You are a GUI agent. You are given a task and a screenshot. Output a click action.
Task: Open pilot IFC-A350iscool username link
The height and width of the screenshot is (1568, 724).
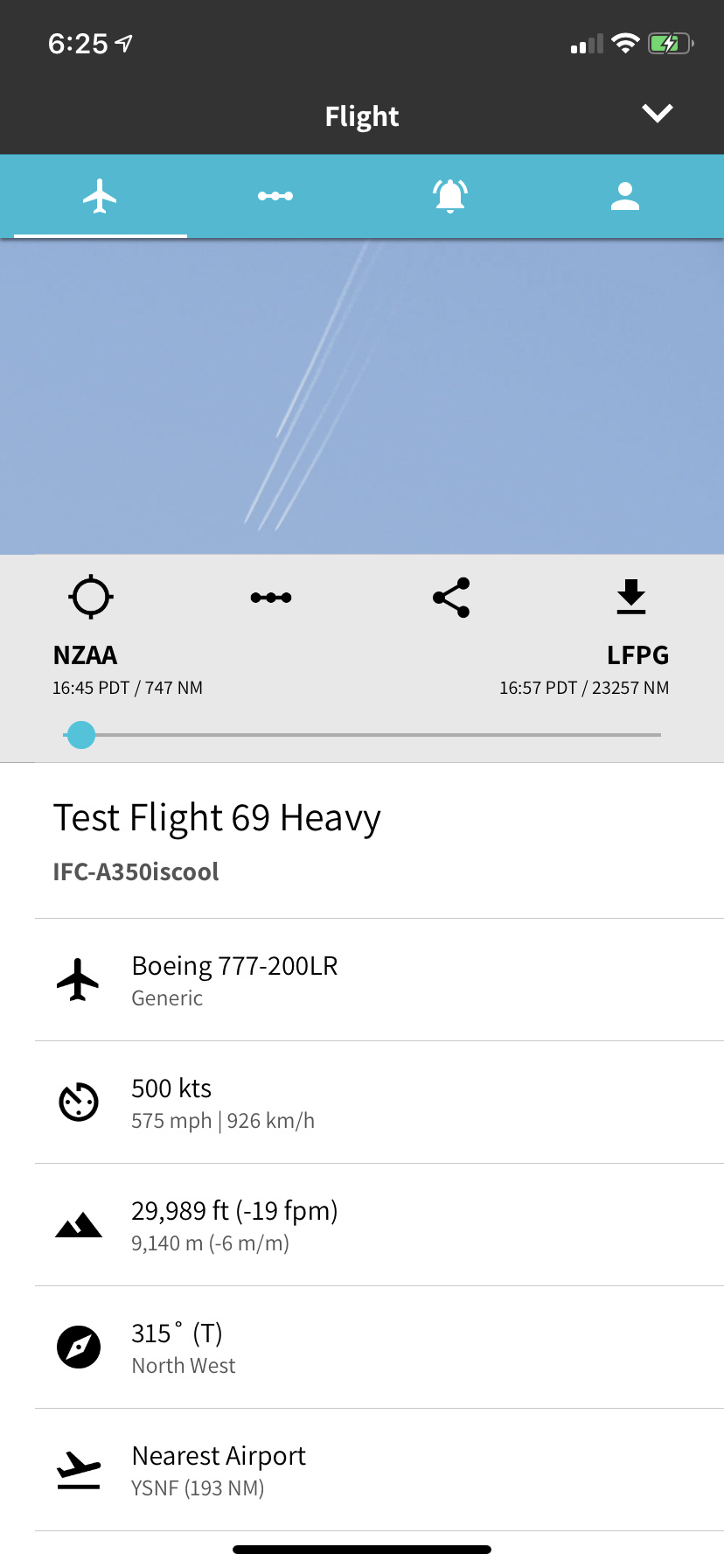point(136,871)
